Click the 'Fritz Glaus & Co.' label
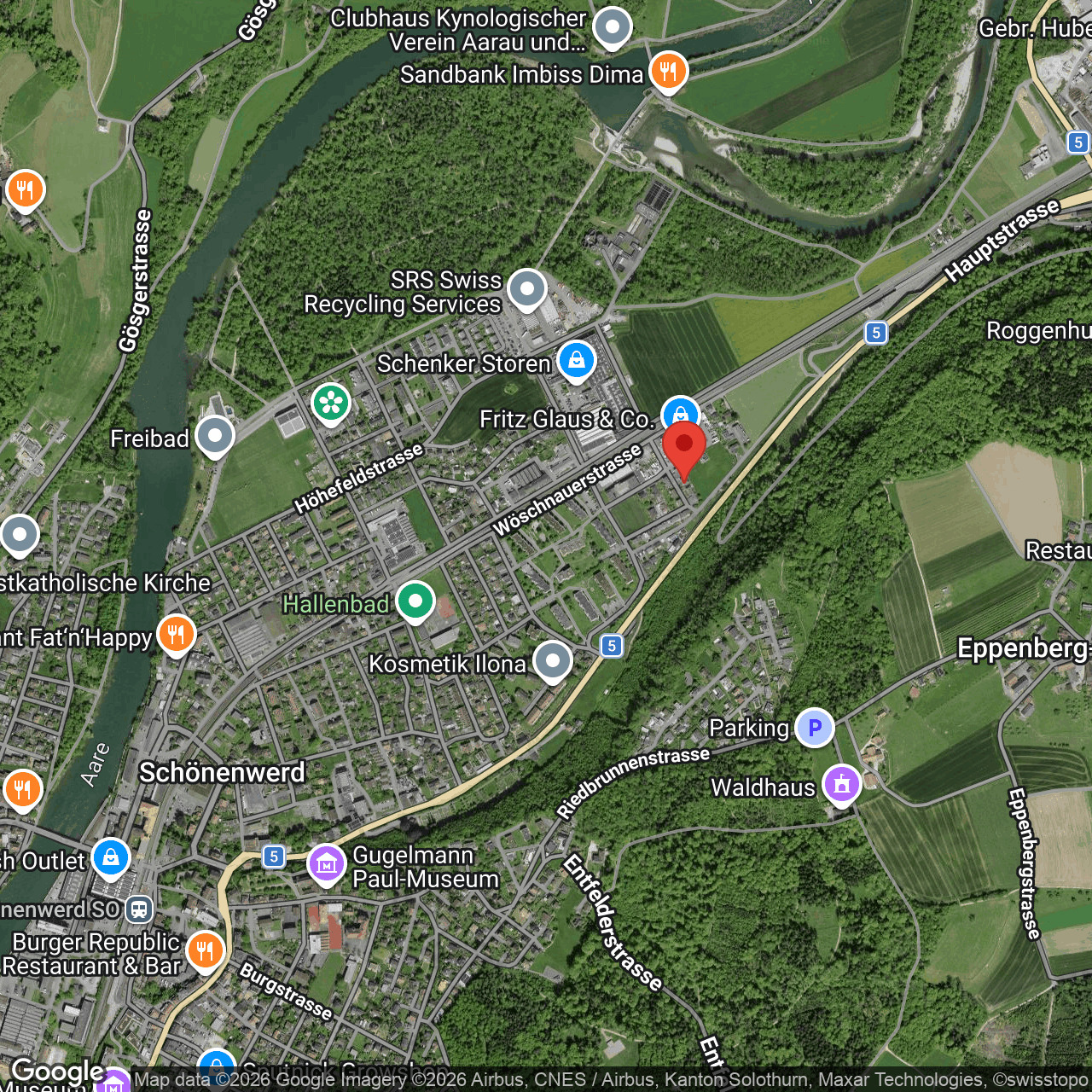1092x1092 pixels. pos(567,419)
